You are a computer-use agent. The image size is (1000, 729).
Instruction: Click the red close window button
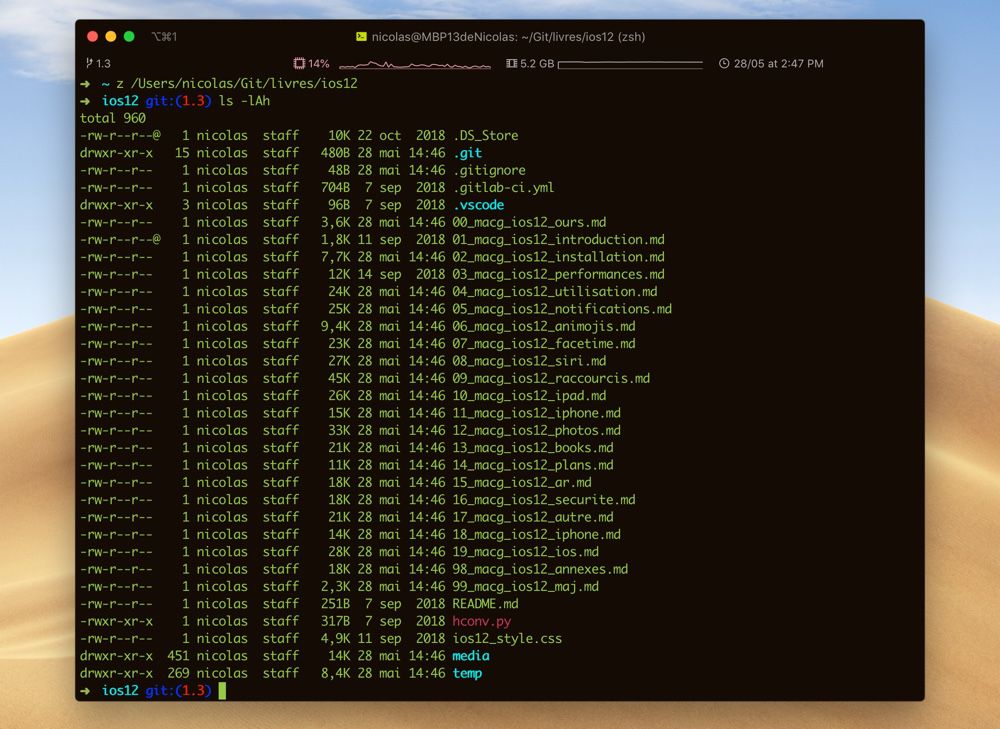92,36
